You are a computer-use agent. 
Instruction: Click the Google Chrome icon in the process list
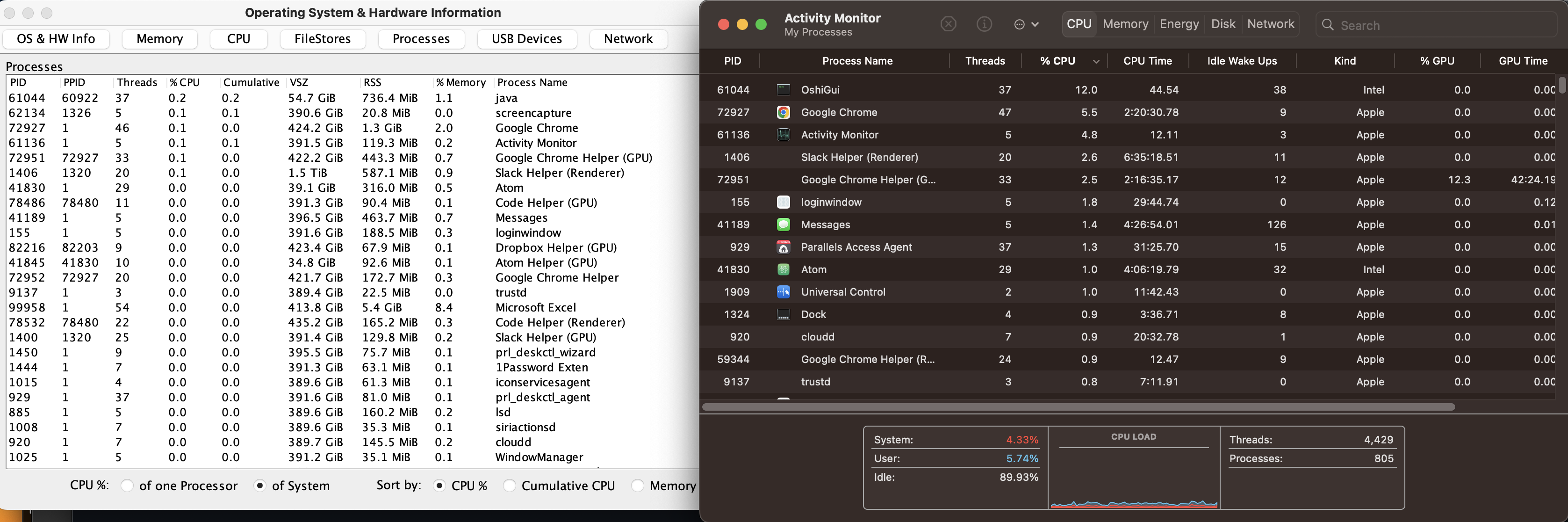[783, 112]
